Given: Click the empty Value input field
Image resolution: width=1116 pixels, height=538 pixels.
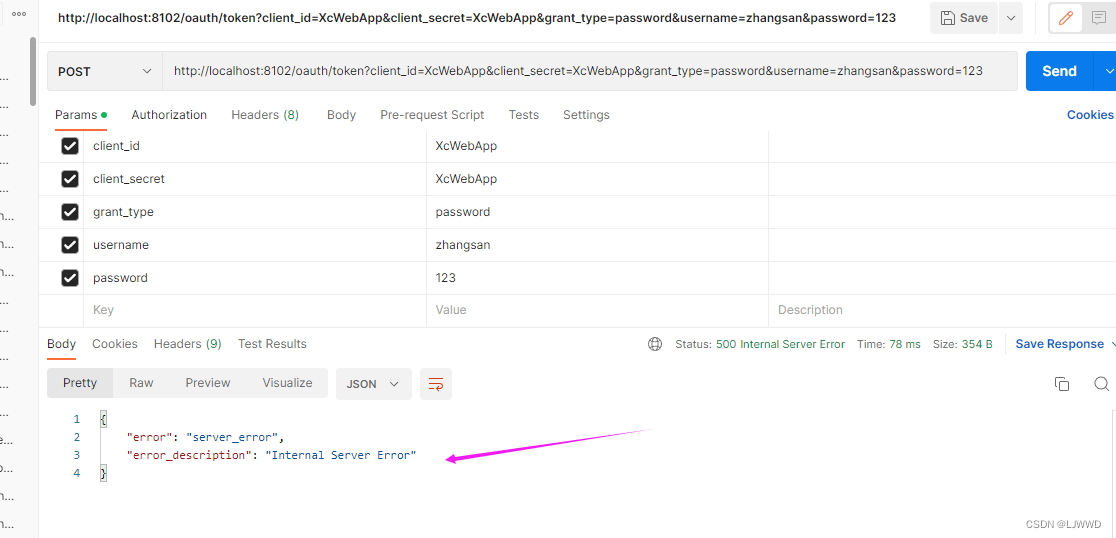Looking at the screenshot, I should (x=597, y=310).
